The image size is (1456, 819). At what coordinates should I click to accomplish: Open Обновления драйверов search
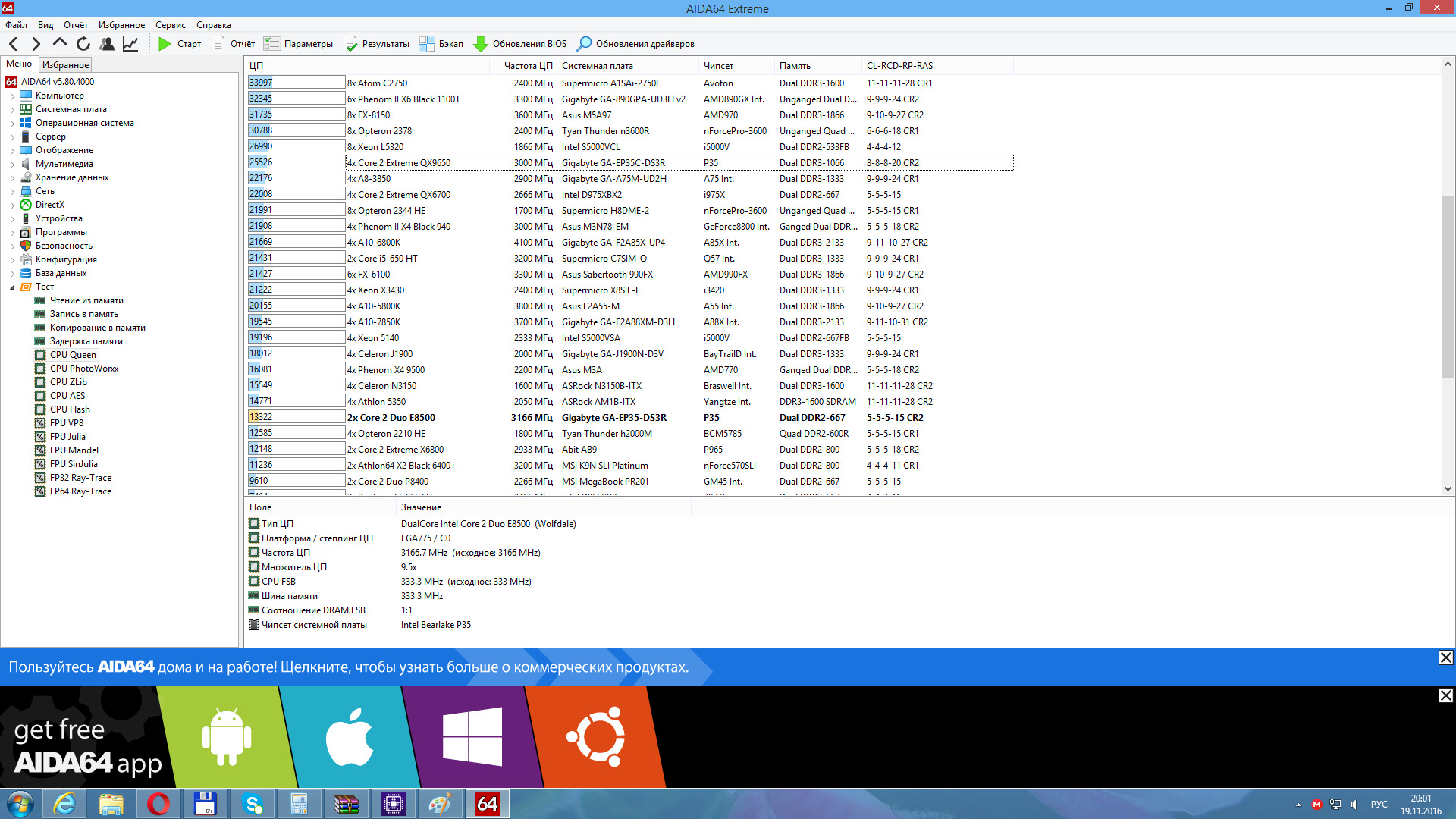click(635, 44)
